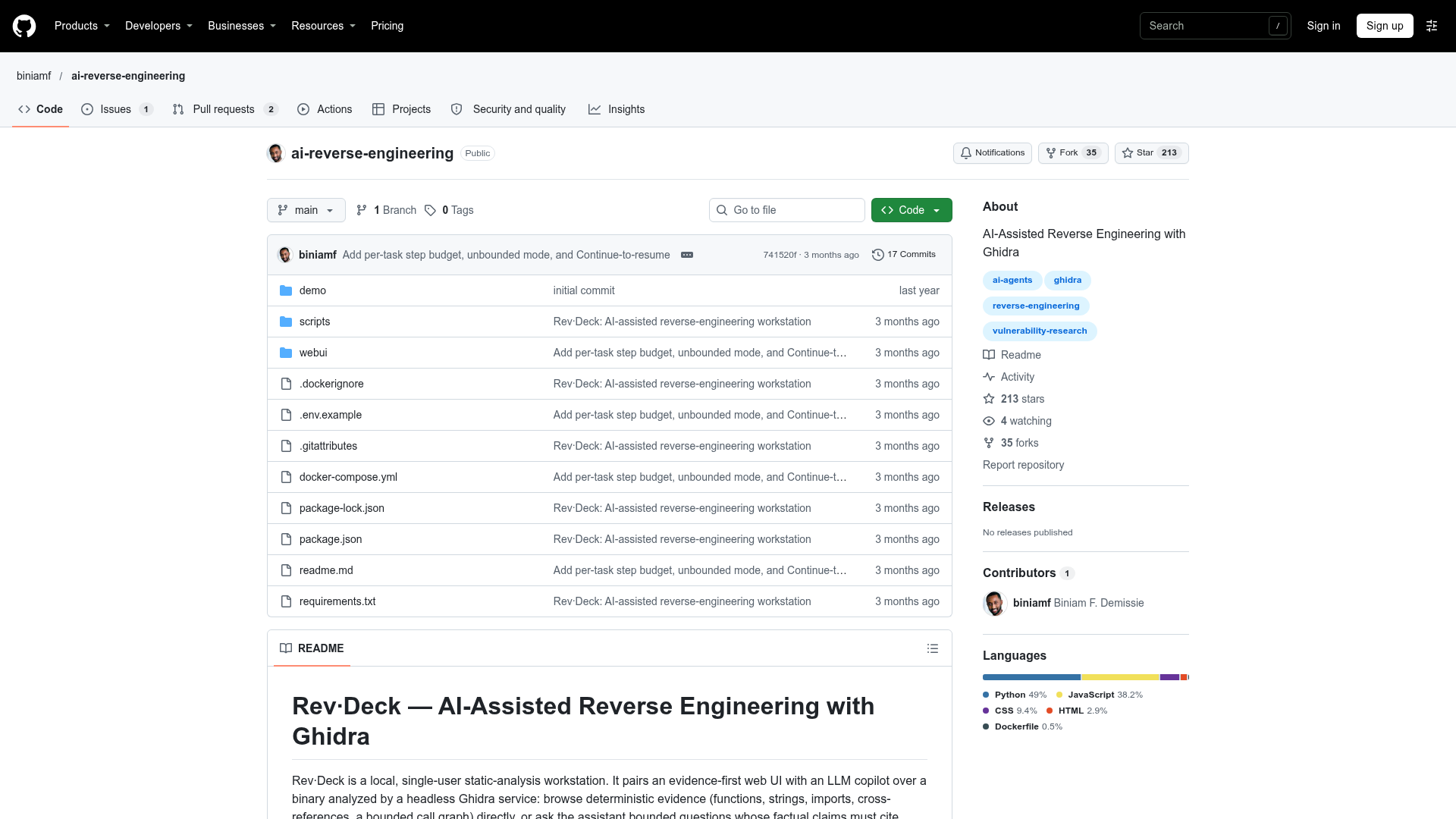Click the webui folder icon
Viewport: 1456px width, 819px height.
click(x=286, y=353)
